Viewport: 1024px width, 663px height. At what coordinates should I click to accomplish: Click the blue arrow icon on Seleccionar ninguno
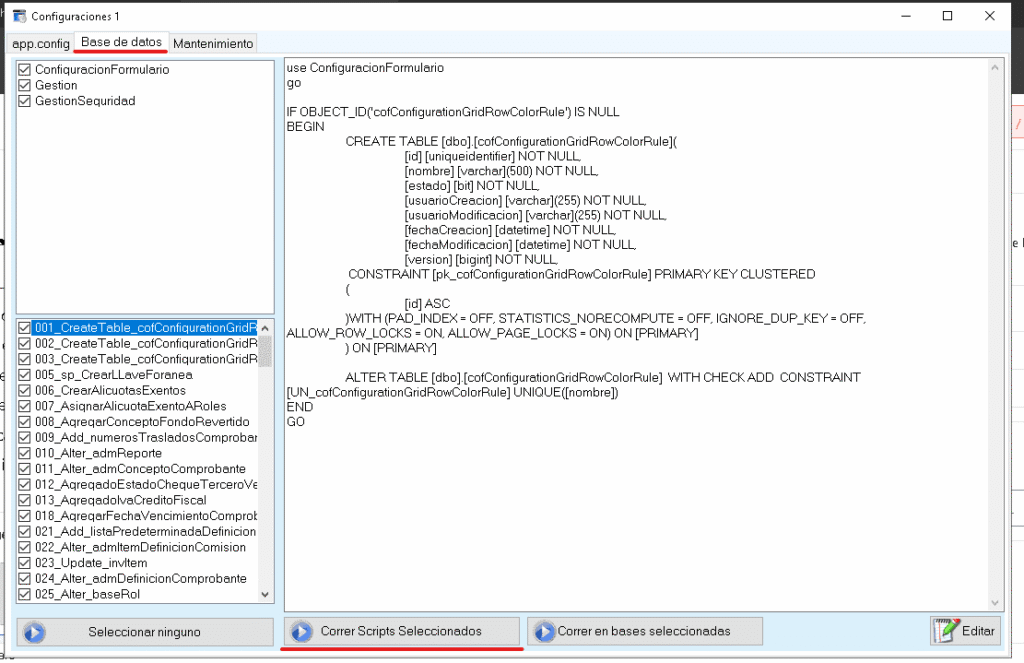point(35,632)
